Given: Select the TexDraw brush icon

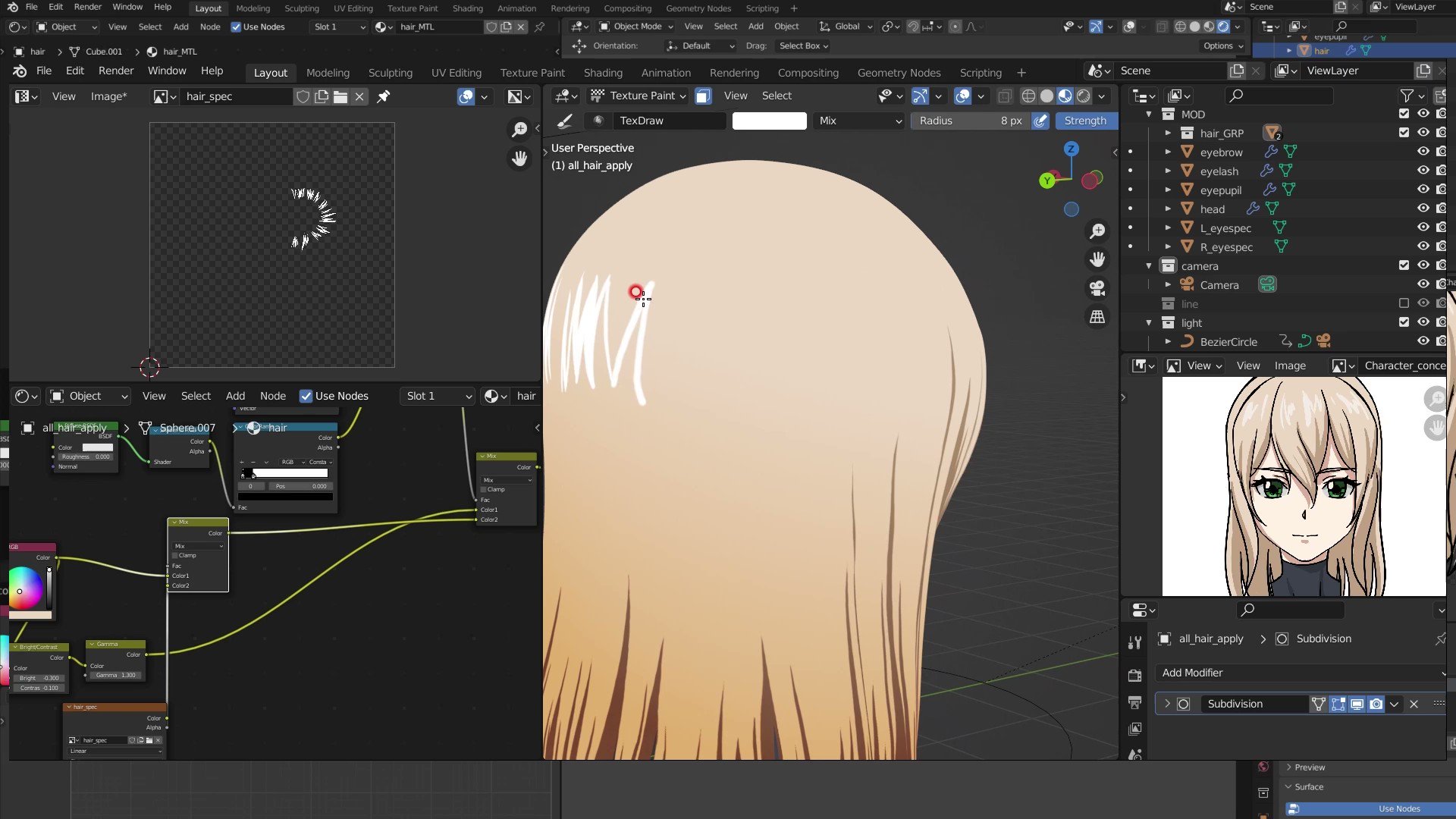Looking at the screenshot, I should click(599, 121).
